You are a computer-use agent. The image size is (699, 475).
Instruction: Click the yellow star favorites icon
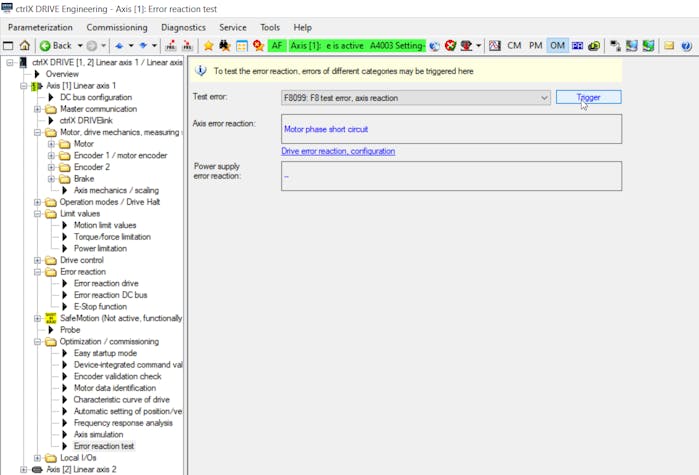pos(208,46)
